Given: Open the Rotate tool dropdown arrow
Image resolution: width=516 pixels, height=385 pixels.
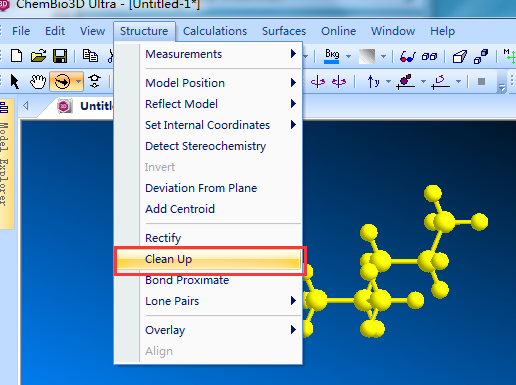Looking at the screenshot, I should [x=78, y=81].
